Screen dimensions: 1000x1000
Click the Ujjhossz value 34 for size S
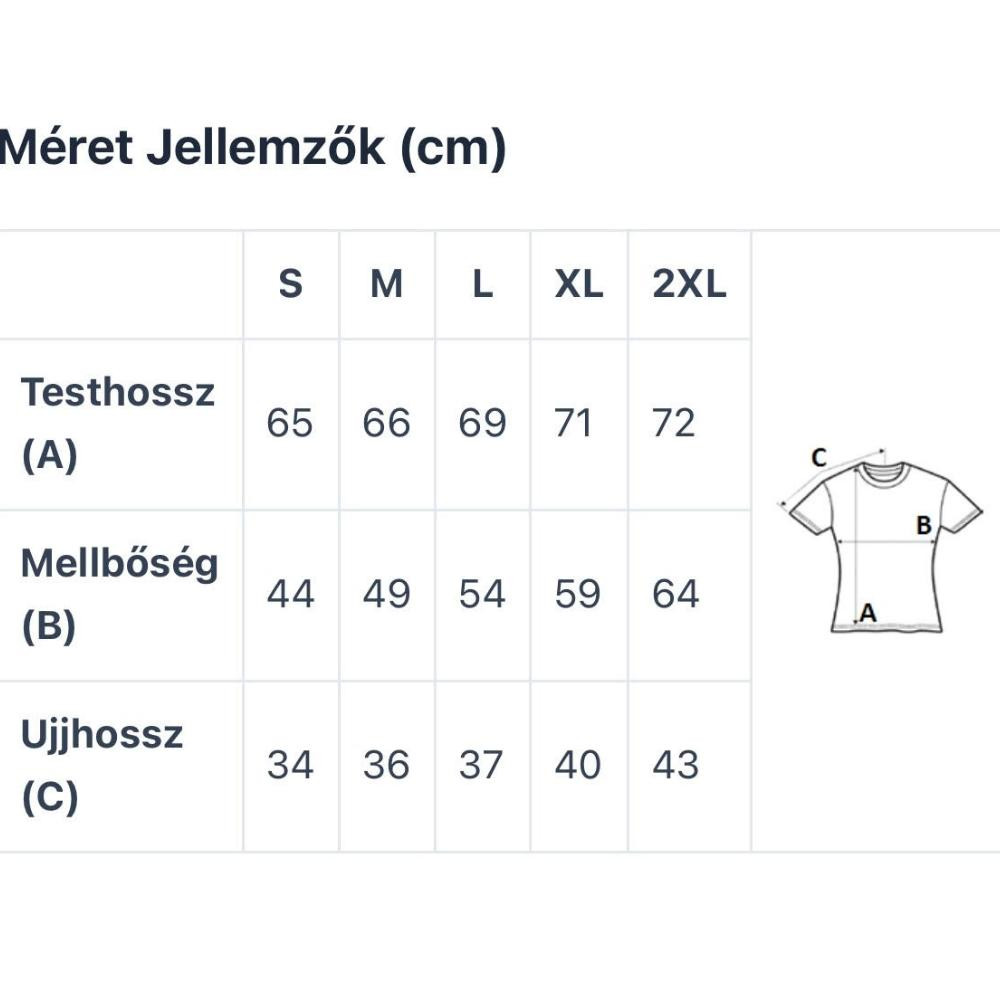tap(290, 765)
